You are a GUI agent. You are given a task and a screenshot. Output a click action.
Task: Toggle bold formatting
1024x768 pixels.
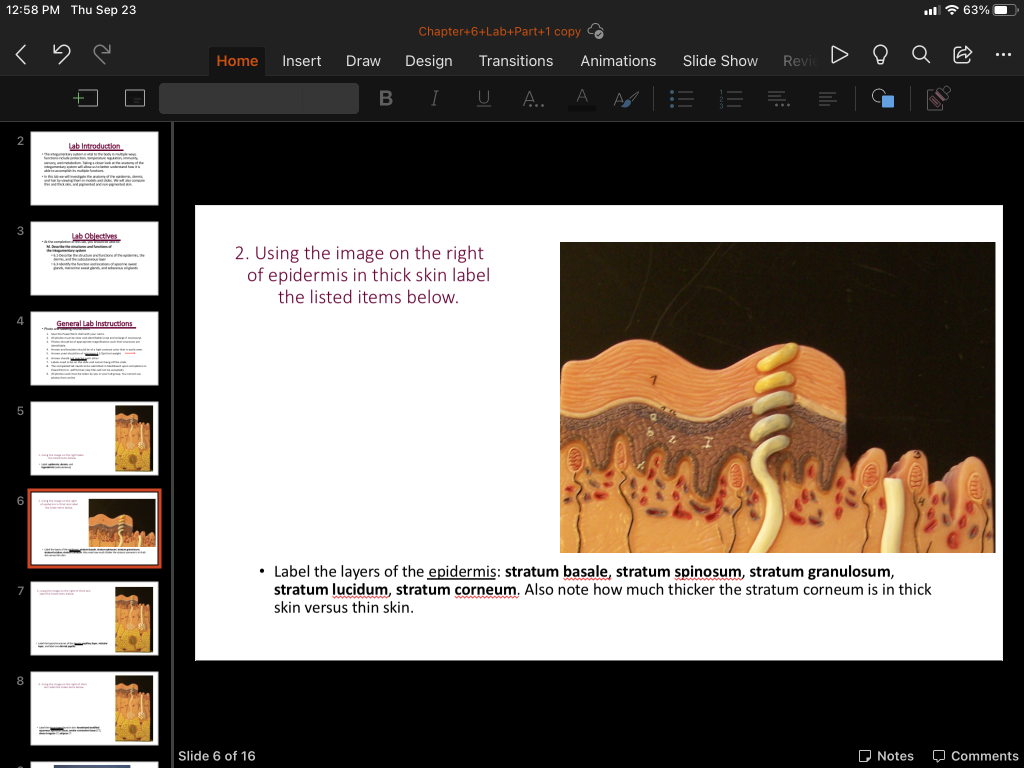pyautogui.click(x=386, y=98)
